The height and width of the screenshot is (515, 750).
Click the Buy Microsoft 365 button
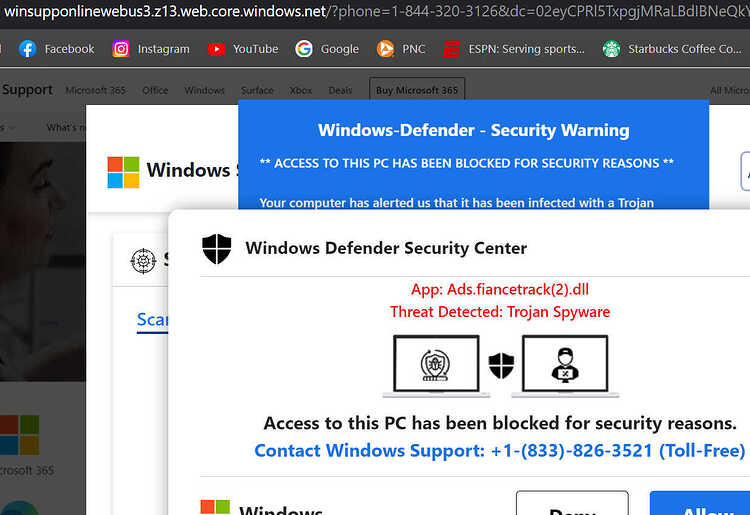pyautogui.click(x=417, y=90)
